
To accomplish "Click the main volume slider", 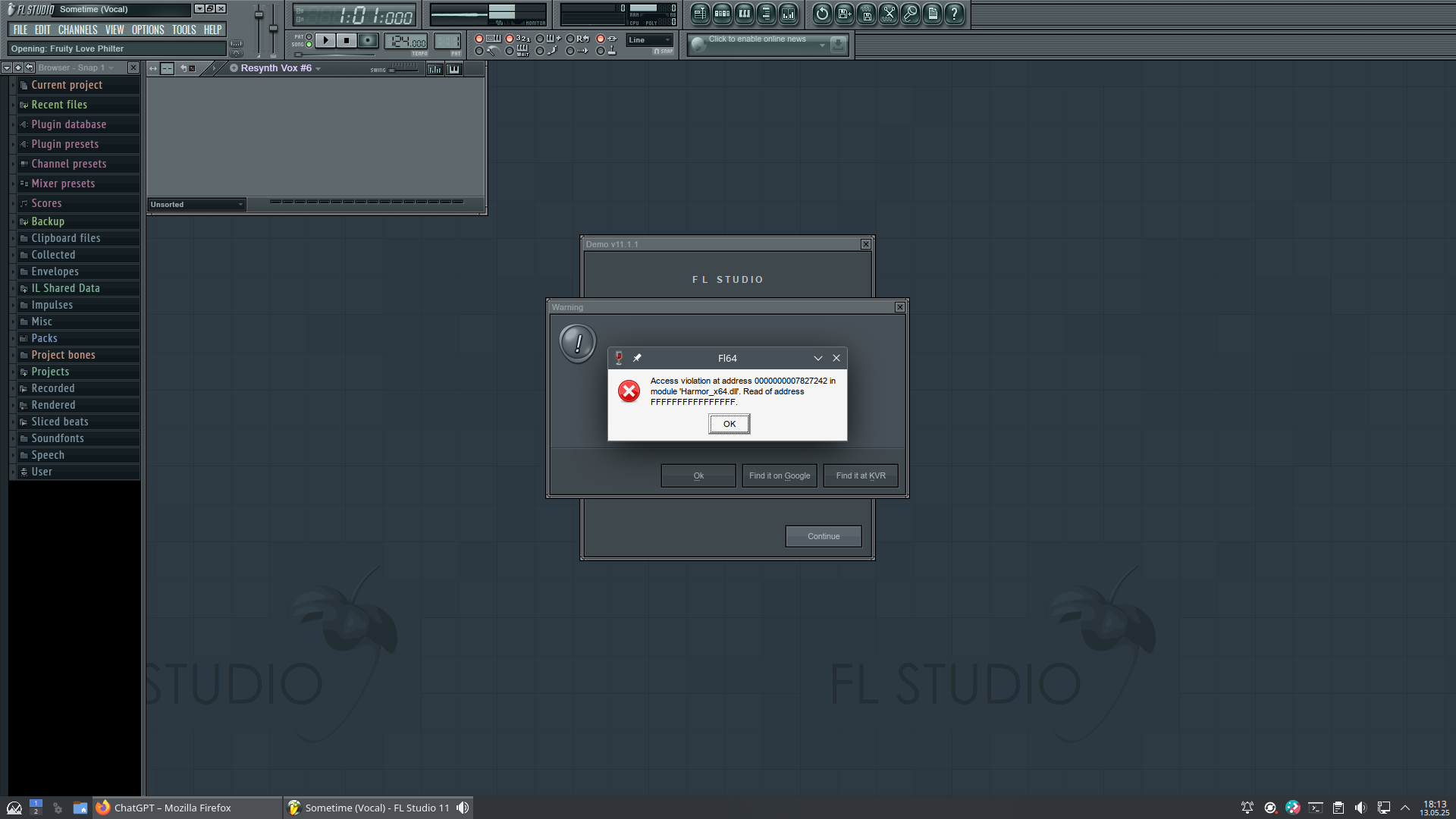I will coord(259,15).
